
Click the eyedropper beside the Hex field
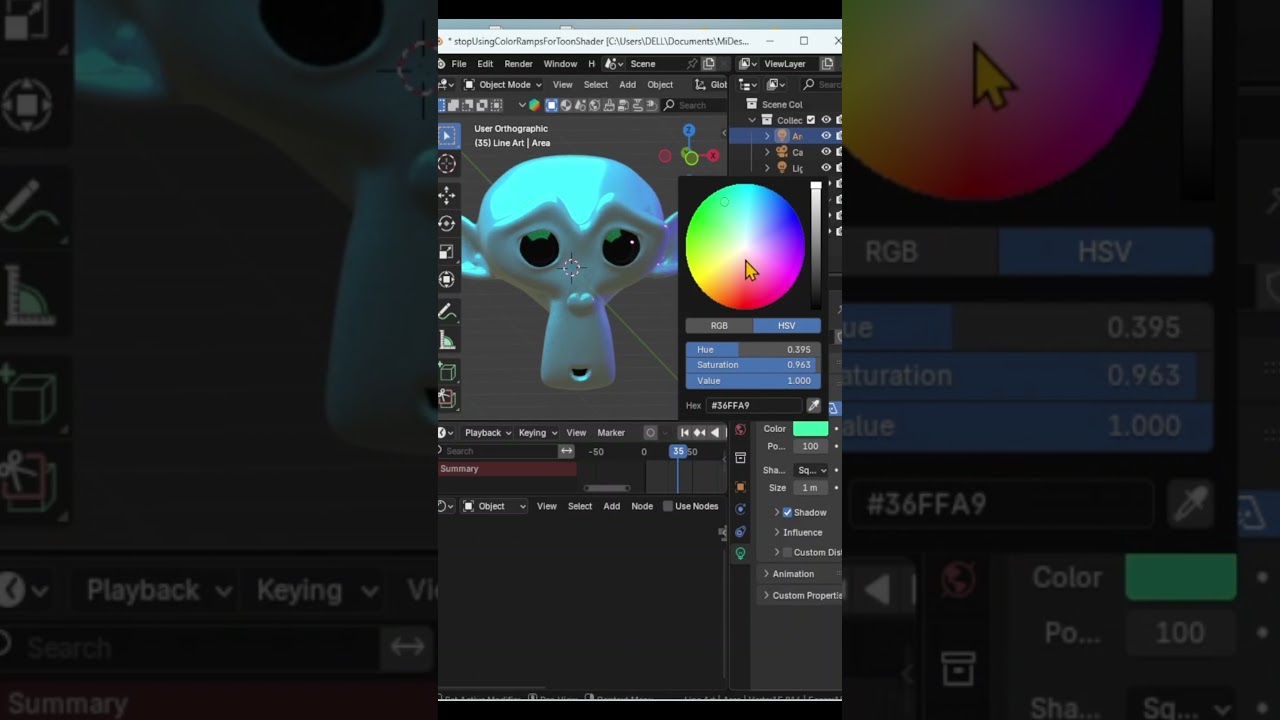pyautogui.click(x=813, y=405)
